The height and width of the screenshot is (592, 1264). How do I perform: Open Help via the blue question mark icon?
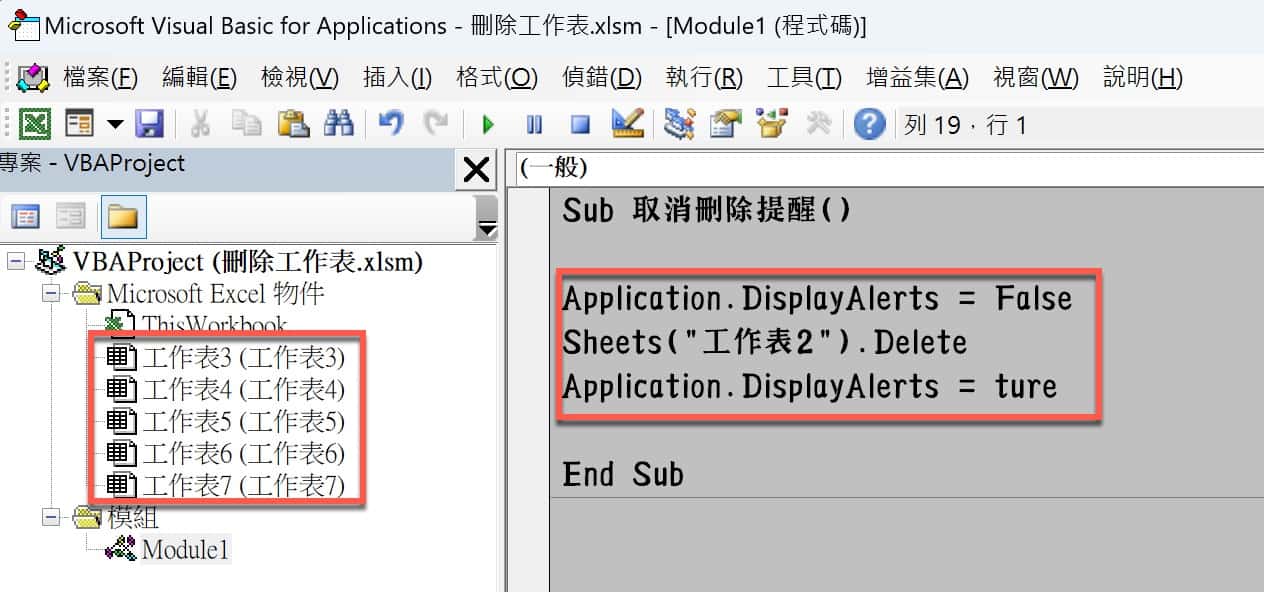tap(869, 124)
